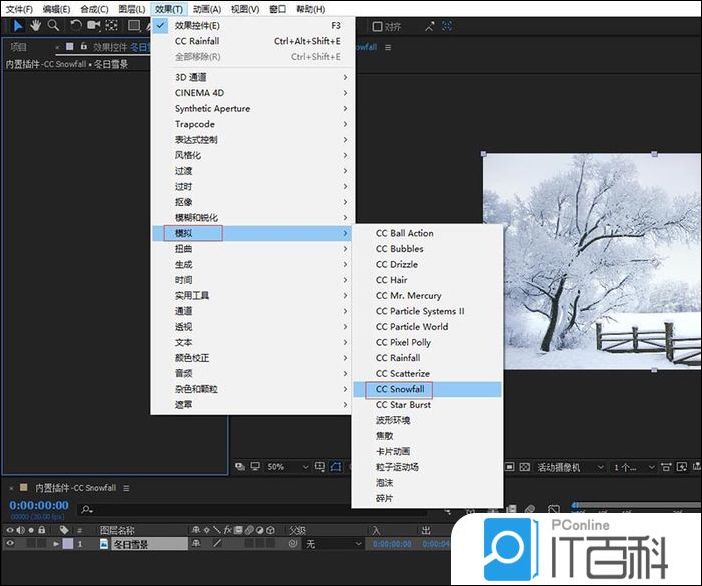Click the timeline search magnifier icon
Image resolution: width=702 pixels, height=586 pixels.
coord(86,509)
